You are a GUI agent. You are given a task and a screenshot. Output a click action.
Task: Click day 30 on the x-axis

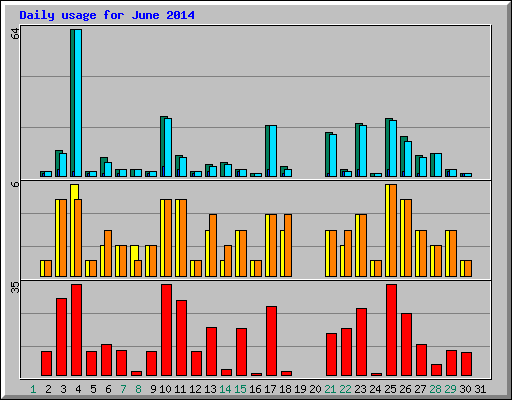pyautogui.click(x=465, y=389)
